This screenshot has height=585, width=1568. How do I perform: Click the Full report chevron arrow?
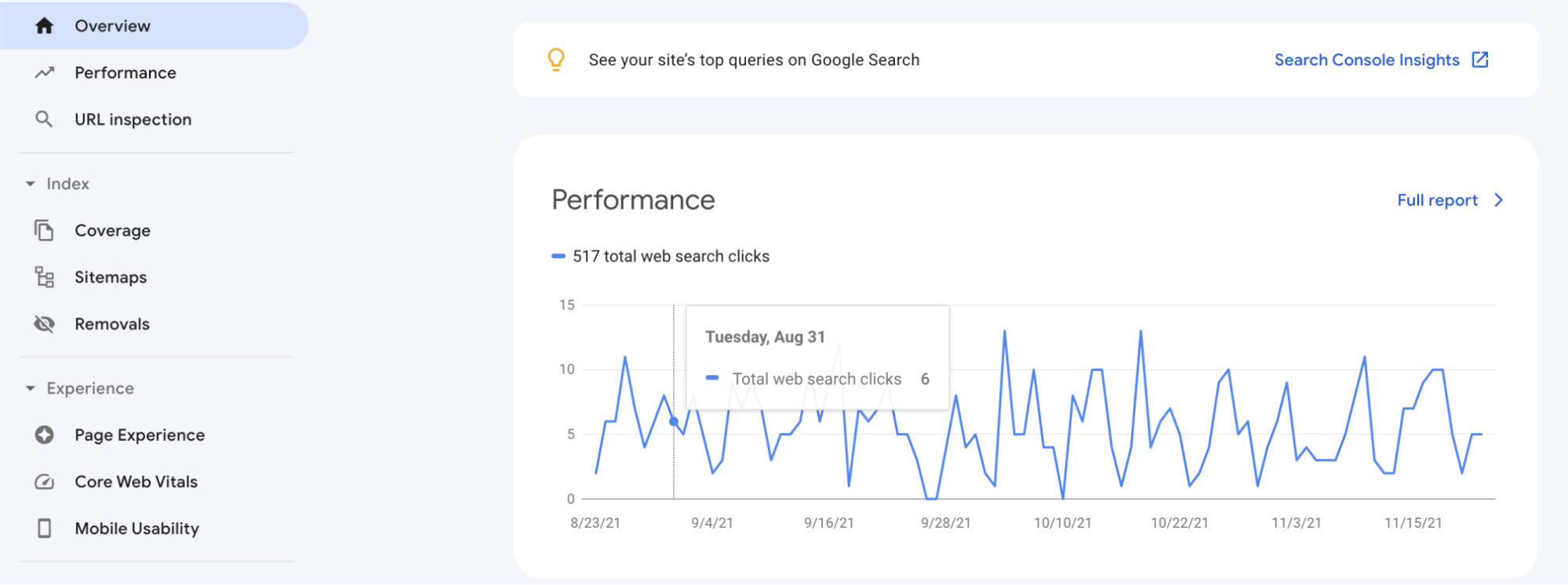[x=1499, y=200]
